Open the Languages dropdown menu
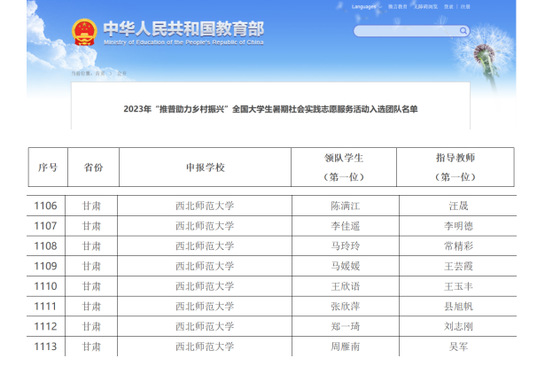 pyautogui.click(x=366, y=7)
